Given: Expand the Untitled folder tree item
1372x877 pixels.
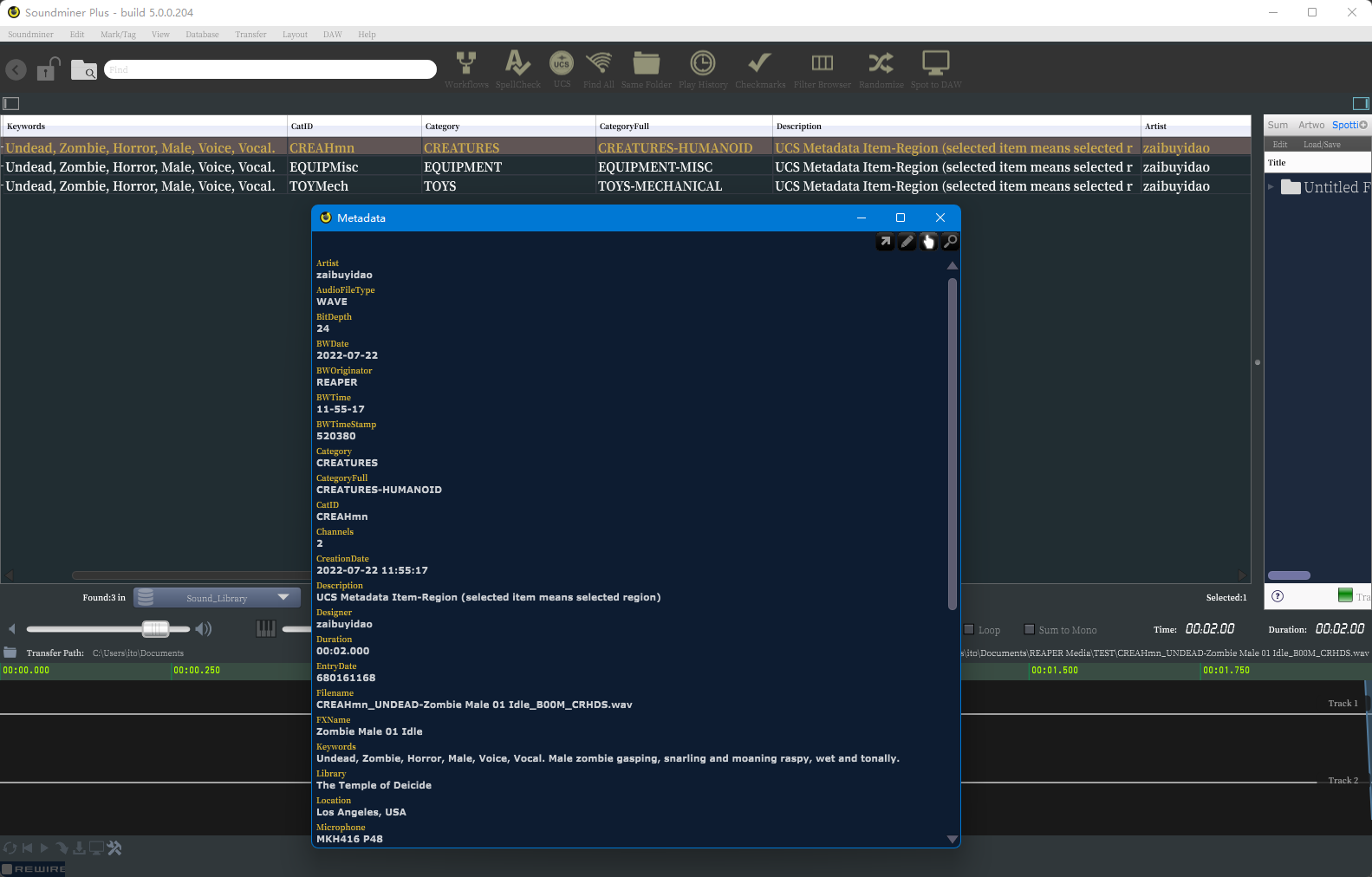Looking at the screenshot, I should 1271,186.
